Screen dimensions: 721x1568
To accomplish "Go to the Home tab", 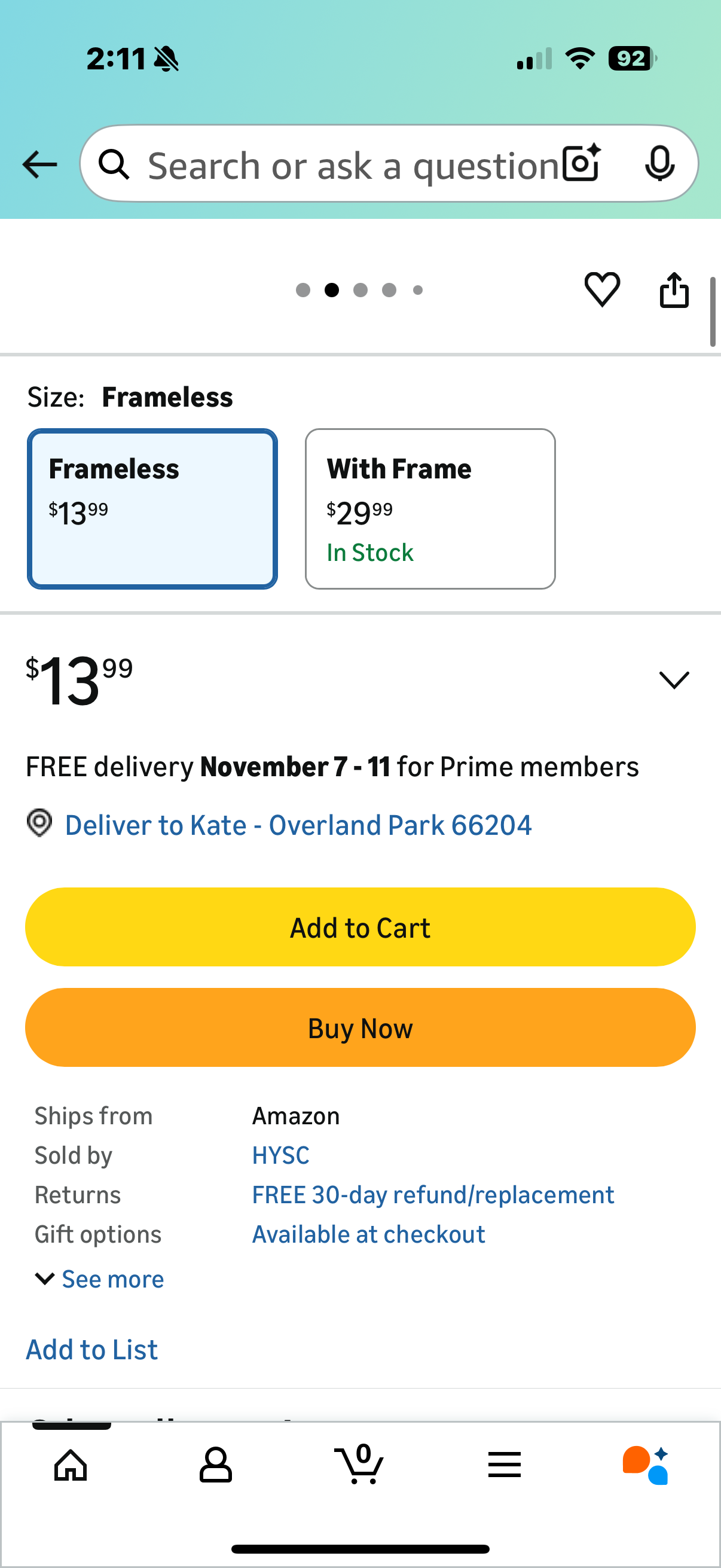I will pyautogui.click(x=71, y=1465).
